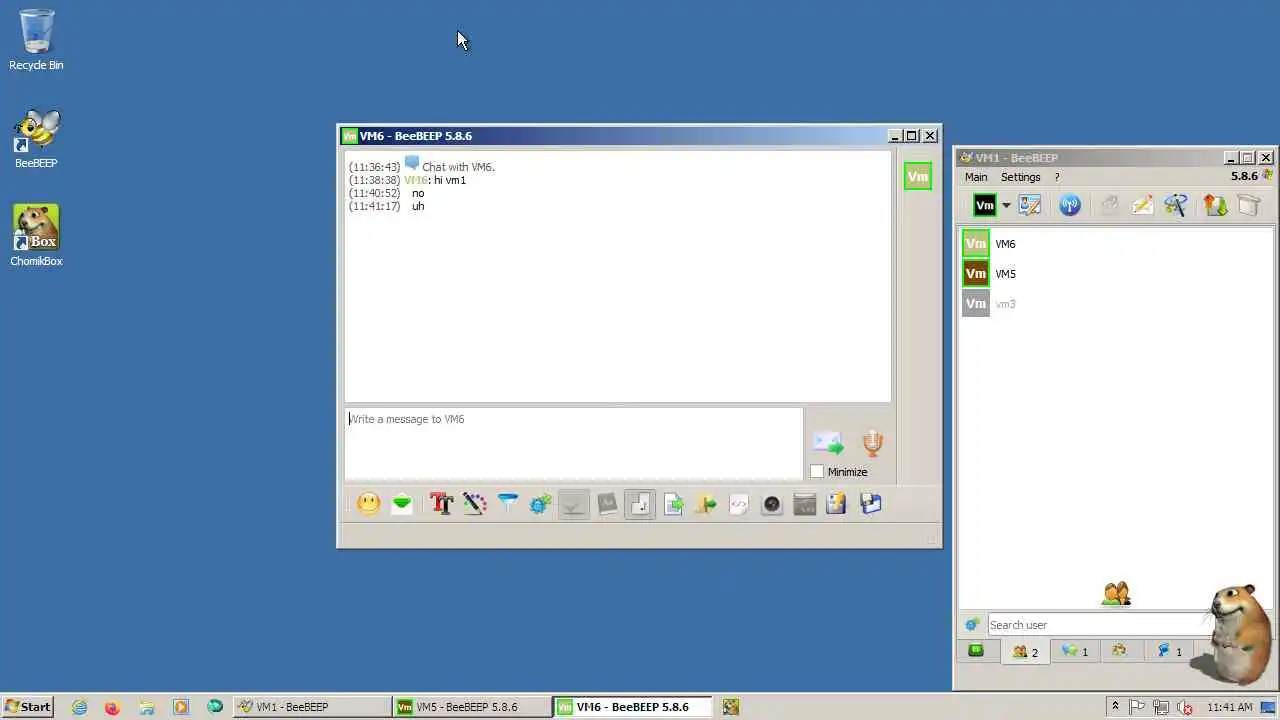Click the muted volume icon in system tray
The height and width of the screenshot is (720, 1280).
pyautogui.click(x=1185, y=707)
